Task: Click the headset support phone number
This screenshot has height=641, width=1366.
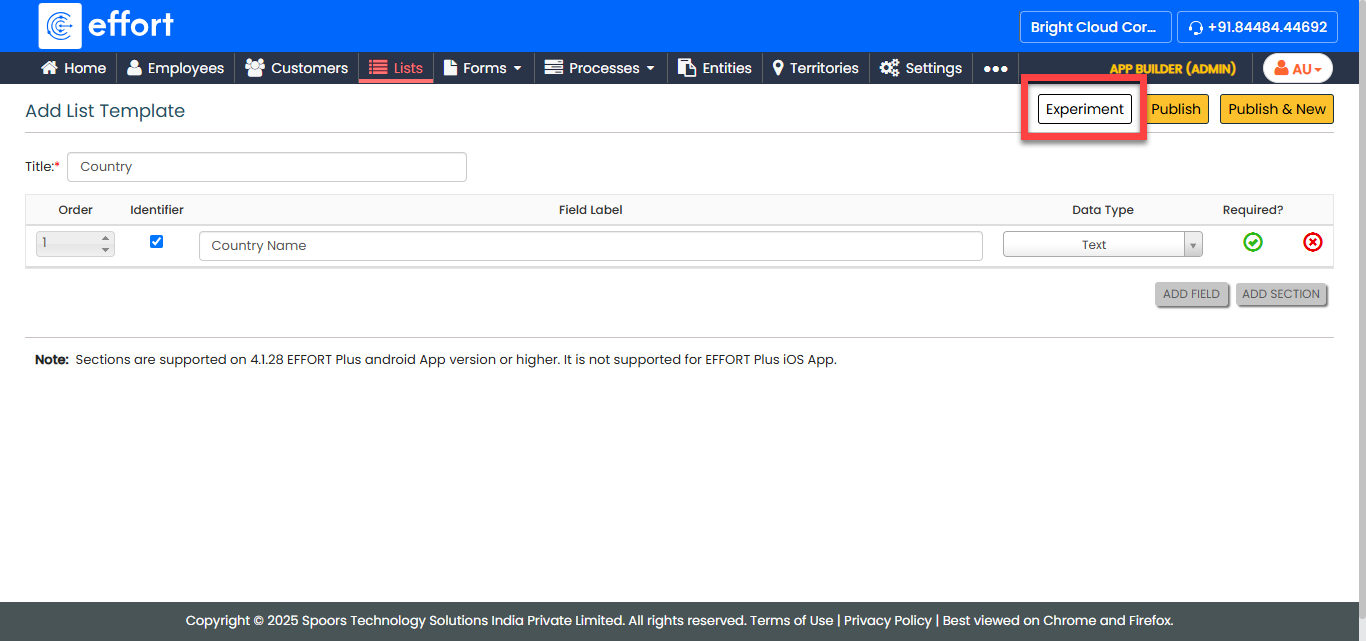Action: click(x=1257, y=27)
